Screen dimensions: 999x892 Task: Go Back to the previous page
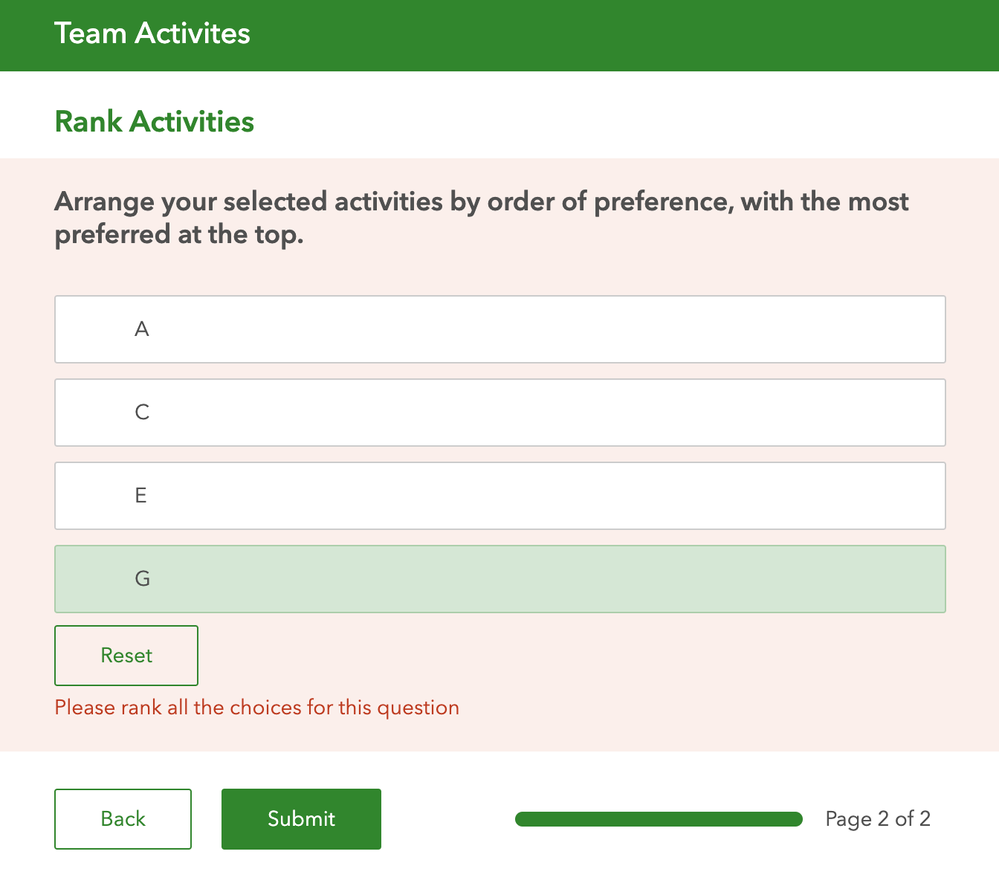pos(123,819)
